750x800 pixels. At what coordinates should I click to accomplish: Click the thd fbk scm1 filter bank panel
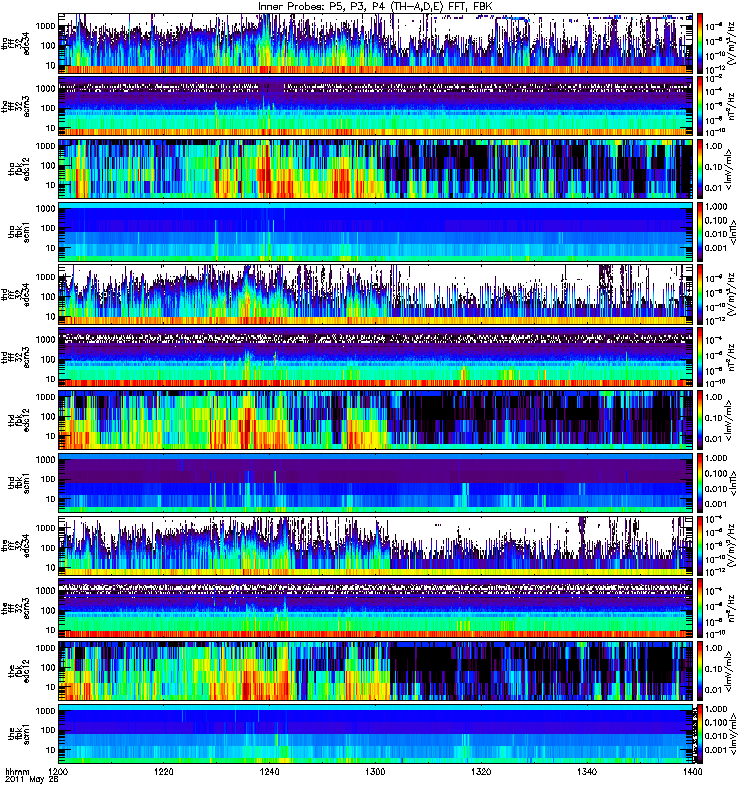[376, 483]
